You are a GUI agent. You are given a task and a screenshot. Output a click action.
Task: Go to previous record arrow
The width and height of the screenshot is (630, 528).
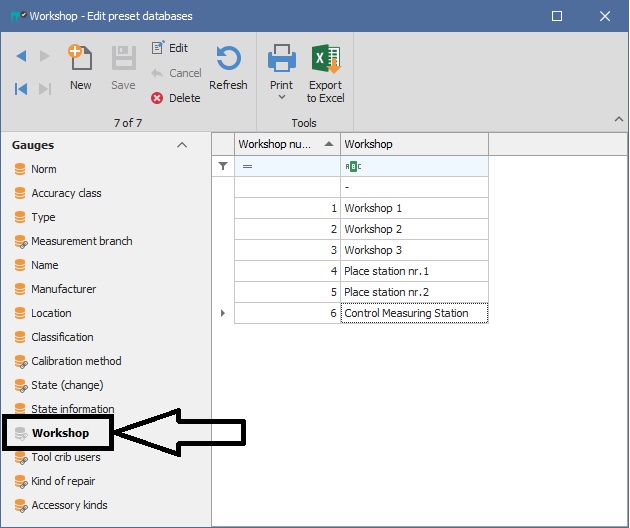[22, 56]
